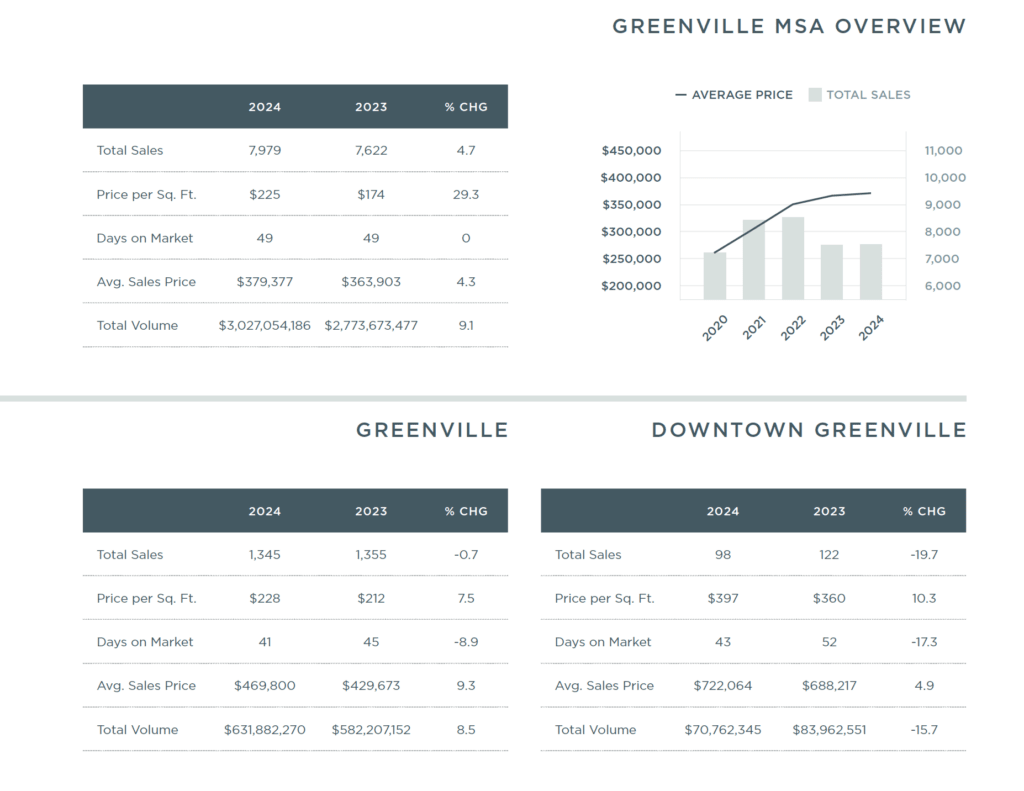Click the 11,000 right axis label
The height and width of the screenshot is (791, 1024).
[x=943, y=151]
